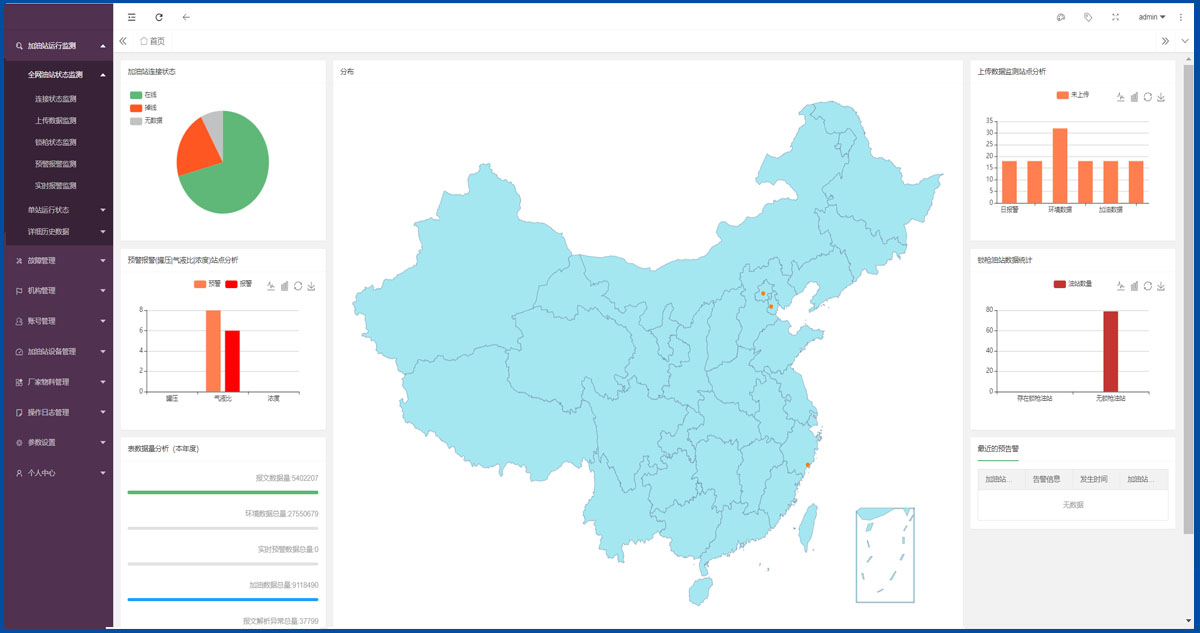
Task: Click the refresh icon in top bar
Action: pyautogui.click(x=159, y=17)
